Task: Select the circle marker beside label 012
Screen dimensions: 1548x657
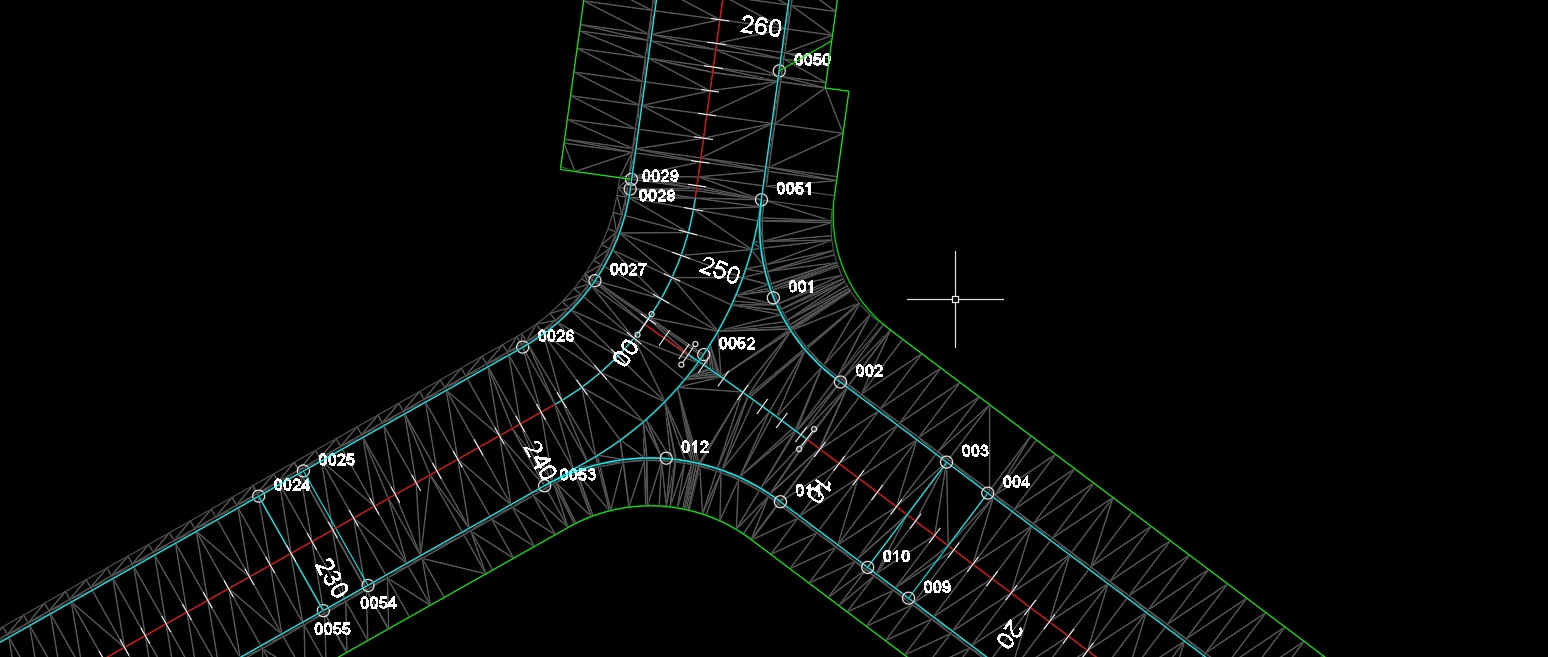Action: coord(666,458)
